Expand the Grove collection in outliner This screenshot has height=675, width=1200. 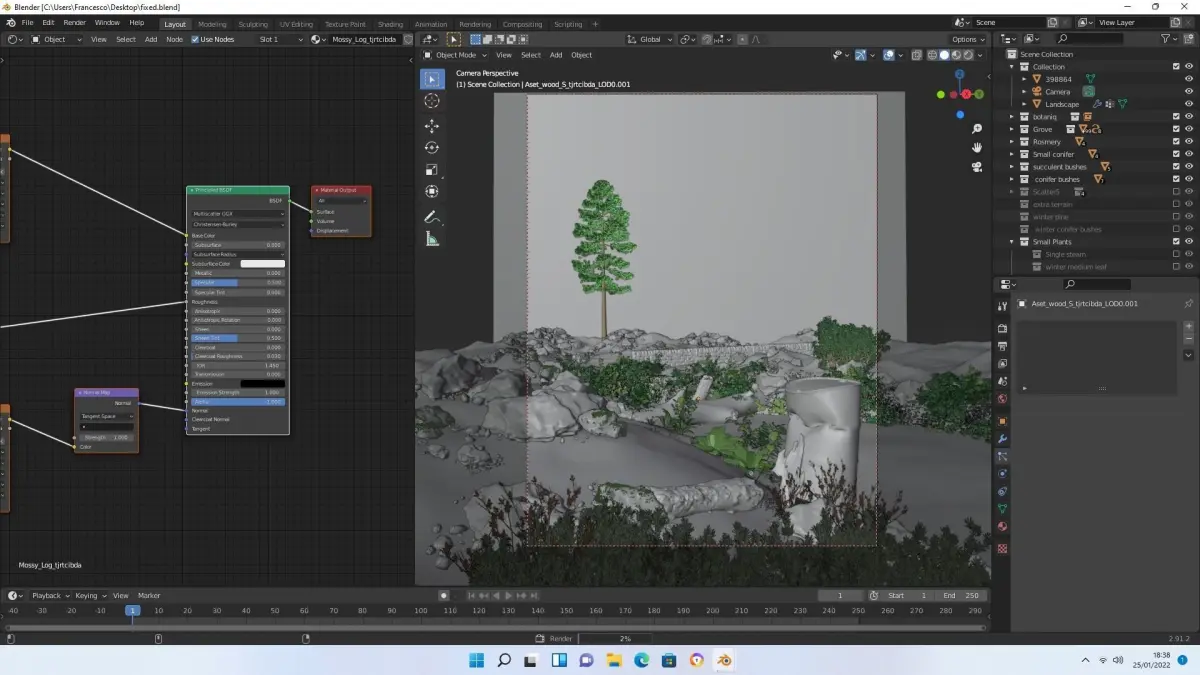tap(1011, 129)
